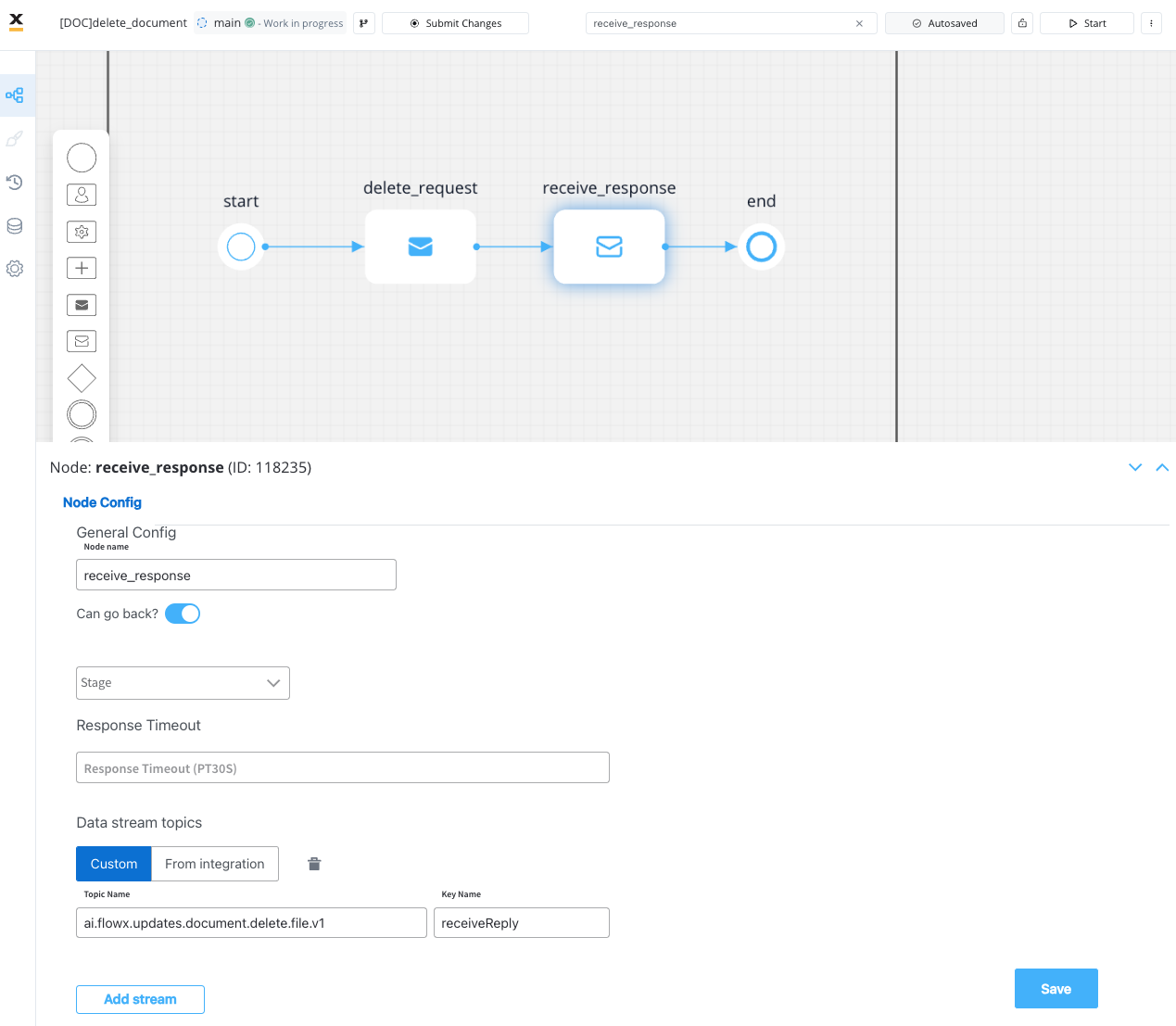This screenshot has height=1026, width=1176.
Task: Click the lock icon button beside Autosaved
Action: 1022,23
